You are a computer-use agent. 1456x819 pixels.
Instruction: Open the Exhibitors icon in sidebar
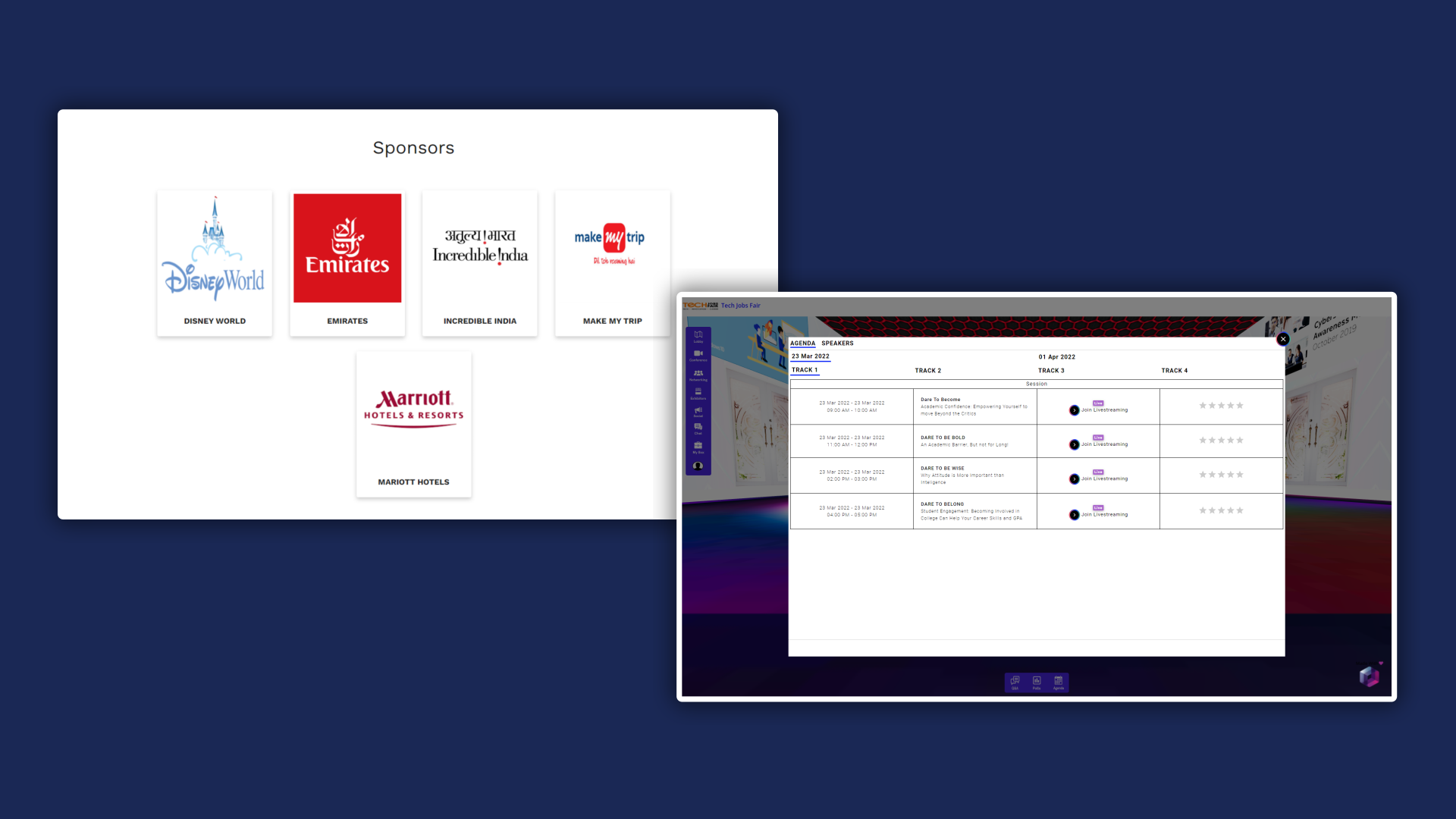point(698,393)
